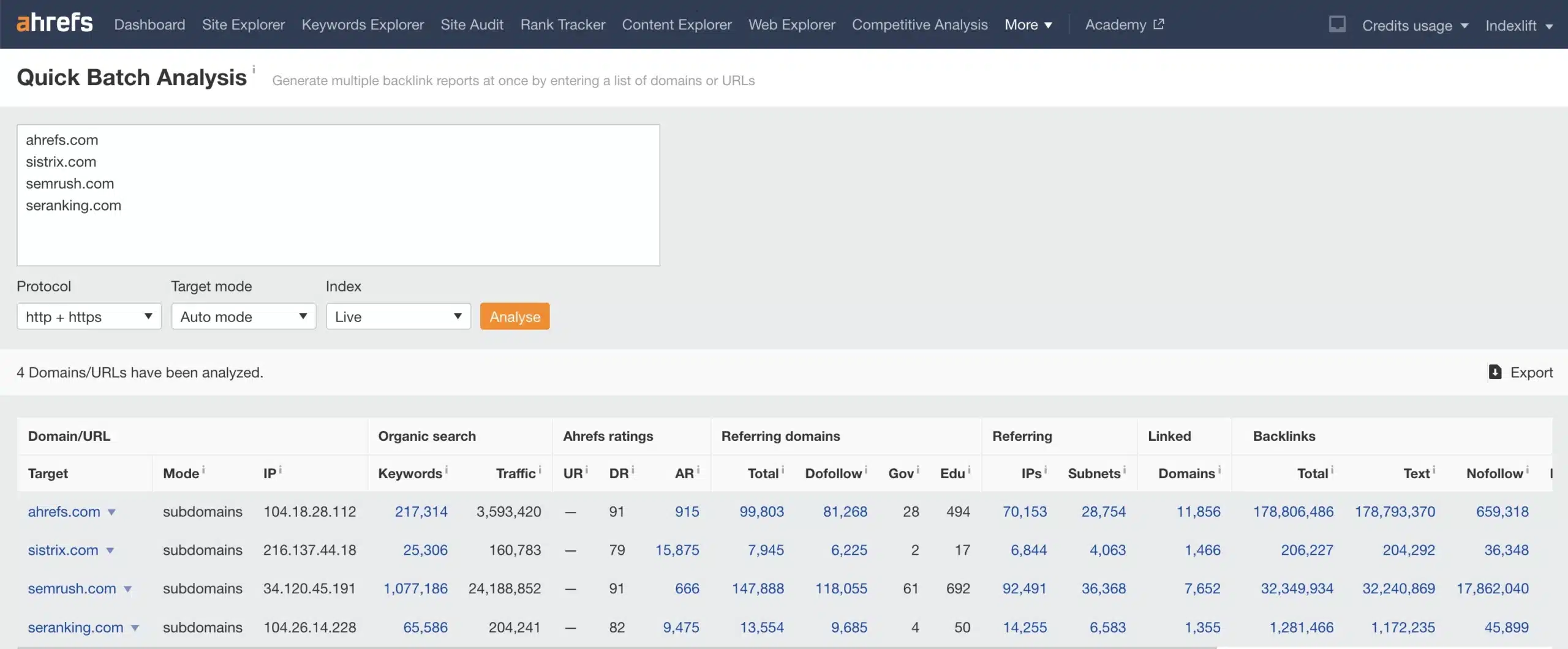1568x649 pixels.
Task: Click the info icon beside Traffic column
Action: [x=540, y=470]
